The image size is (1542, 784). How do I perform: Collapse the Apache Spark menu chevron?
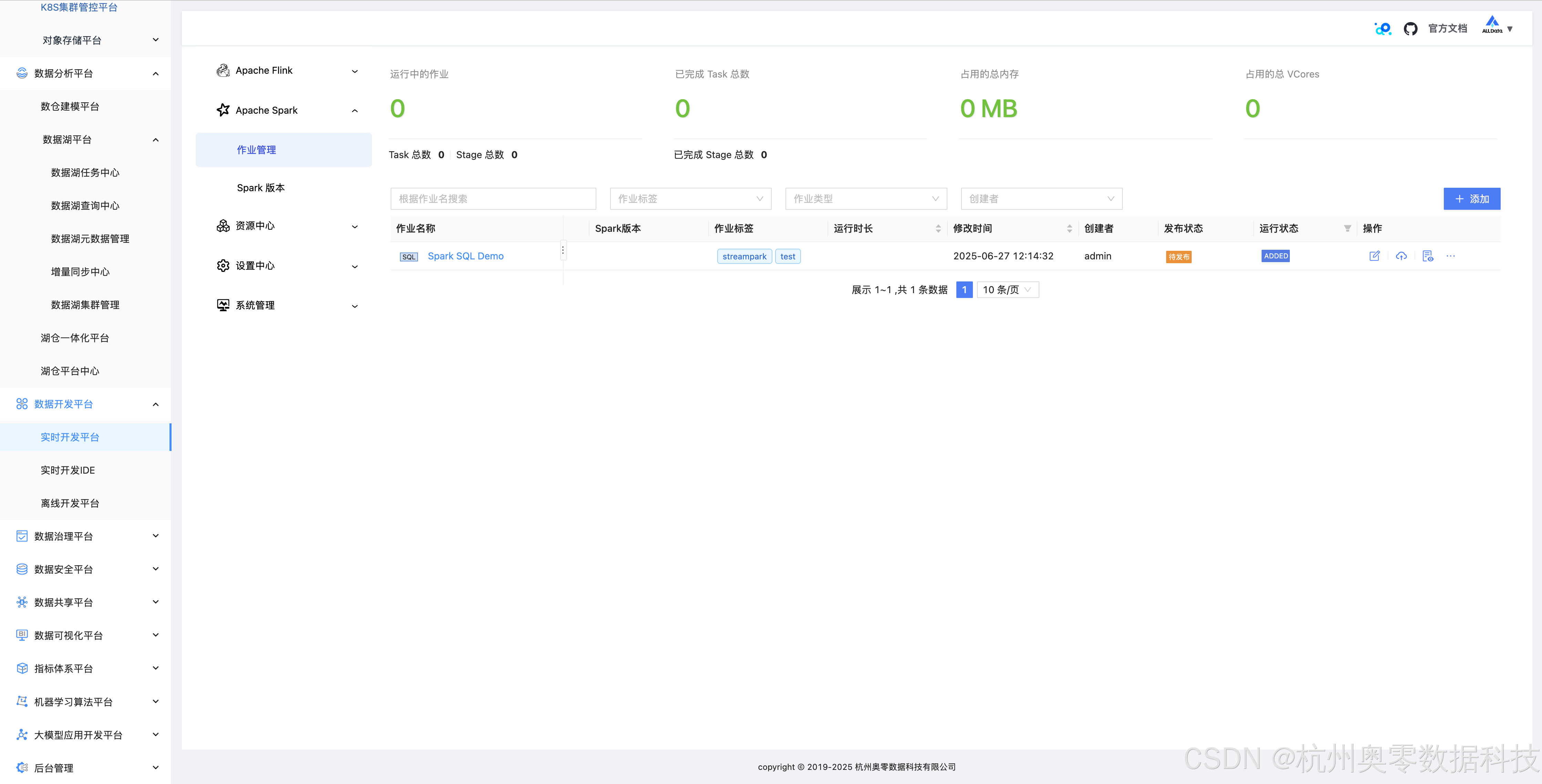(354, 111)
